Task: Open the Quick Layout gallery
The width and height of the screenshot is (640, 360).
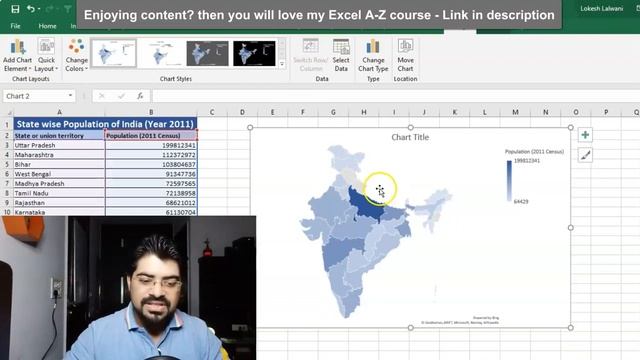Action: pyautogui.click(x=46, y=55)
